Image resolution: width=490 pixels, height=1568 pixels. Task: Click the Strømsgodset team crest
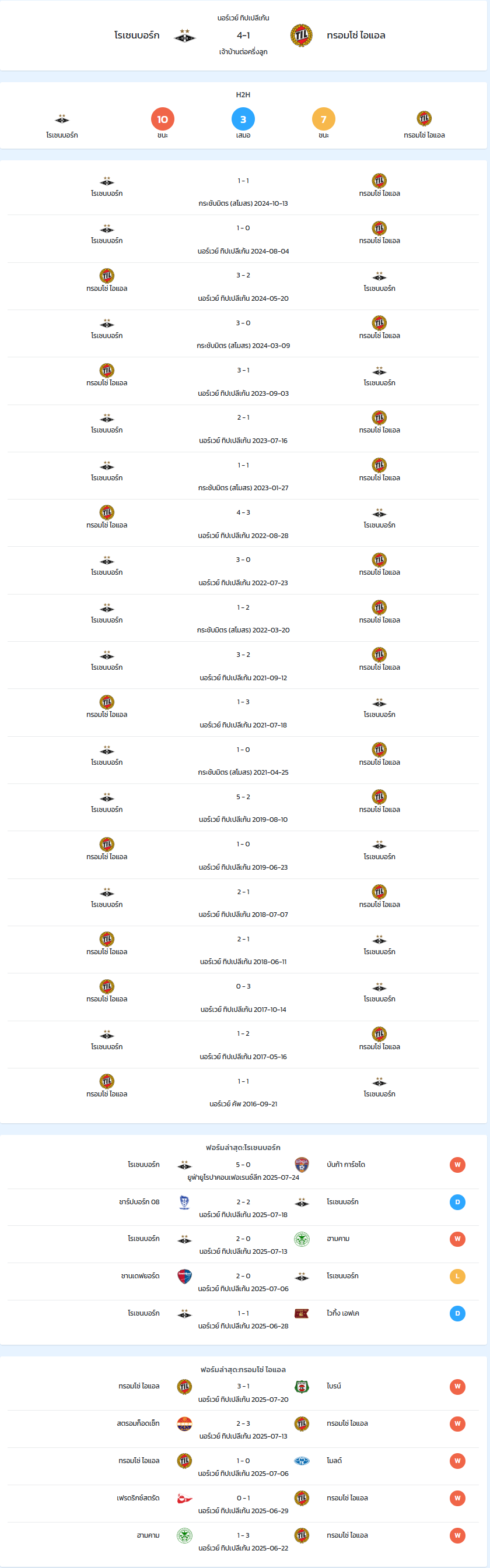pyautogui.click(x=185, y=1423)
